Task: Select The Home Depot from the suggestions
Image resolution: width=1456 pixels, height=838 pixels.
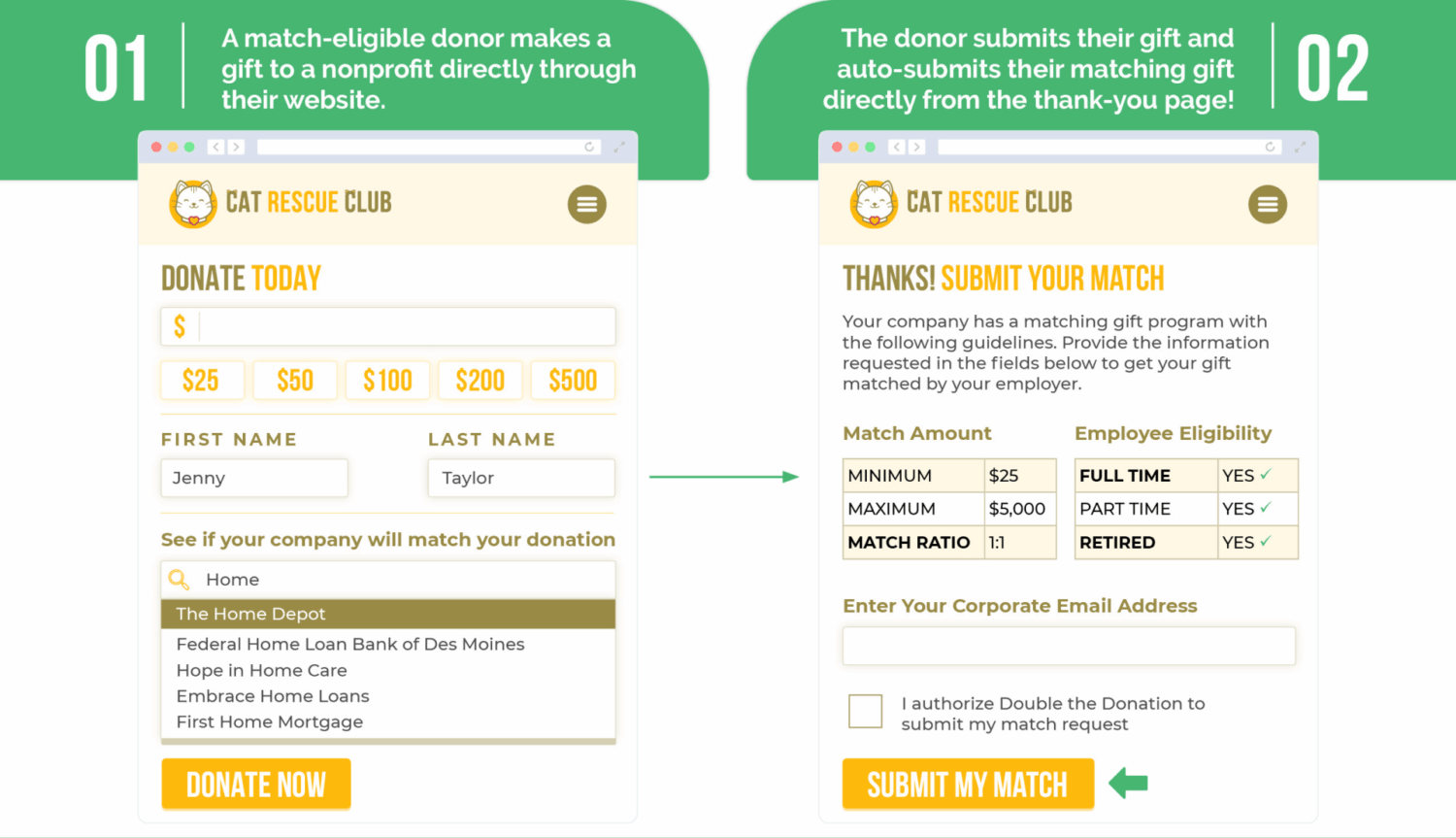Action: [250, 614]
